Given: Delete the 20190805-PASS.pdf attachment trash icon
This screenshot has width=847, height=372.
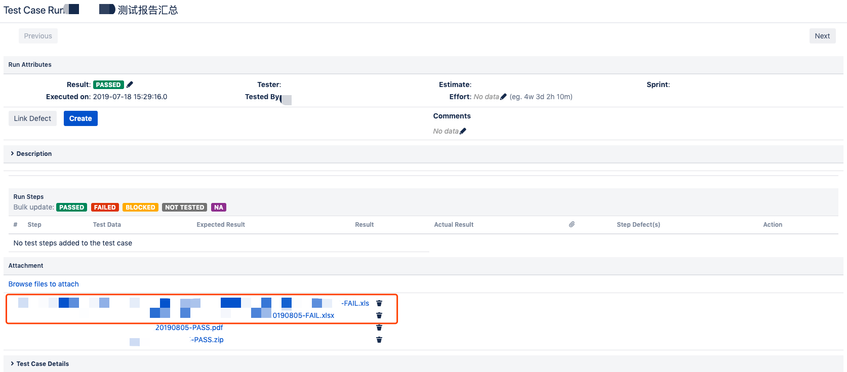Looking at the screenshot, I should click(x=379, y=327).
